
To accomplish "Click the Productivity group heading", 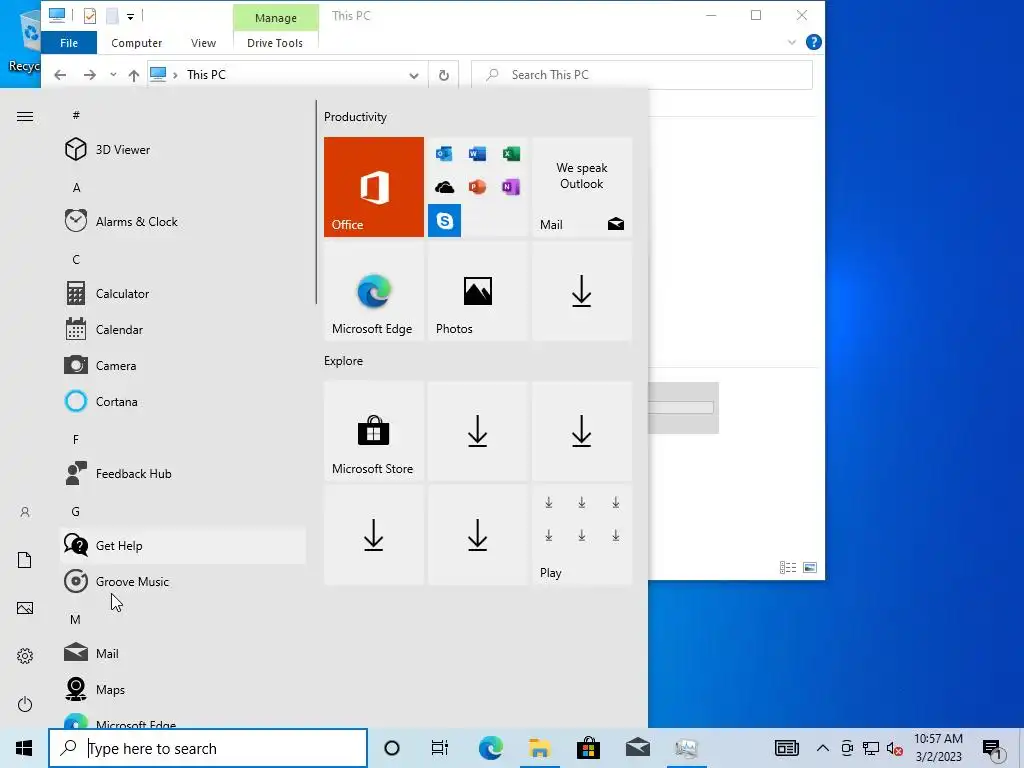I will click(x=355, y=117).
